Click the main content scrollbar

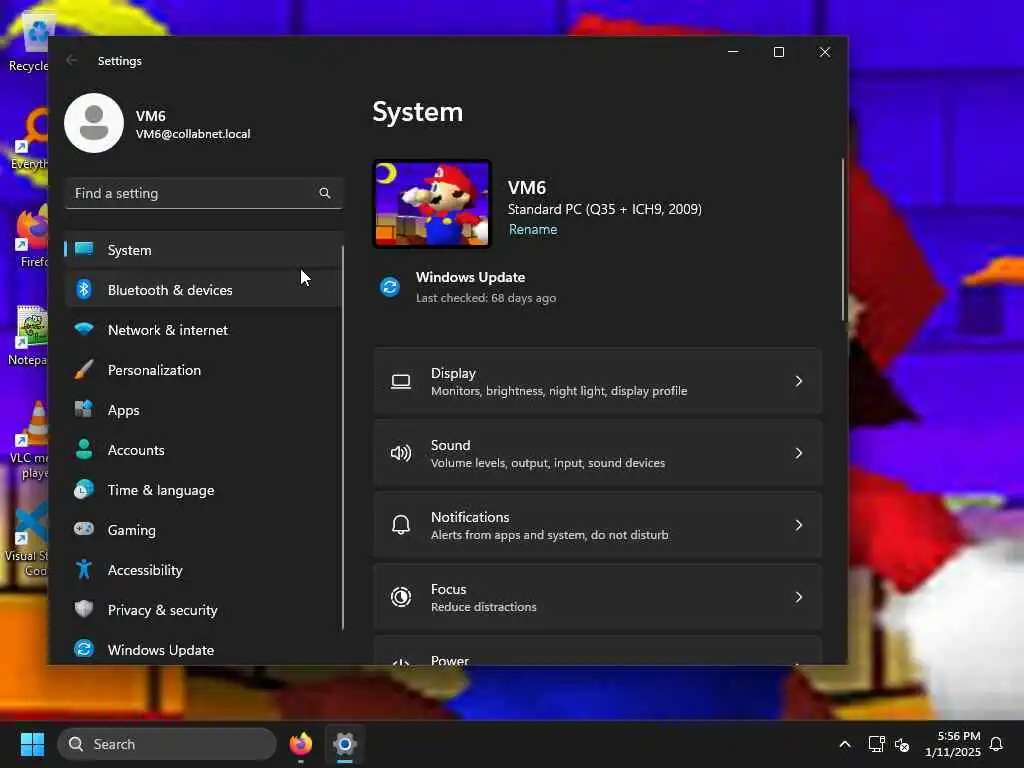(x=842, y=240)
